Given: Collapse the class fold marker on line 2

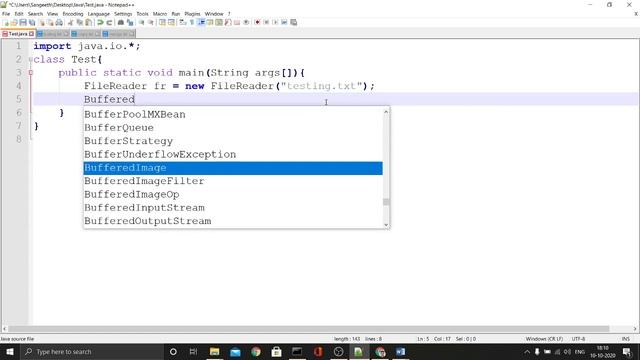Looking at the screenshot, I should click(31, 60).
